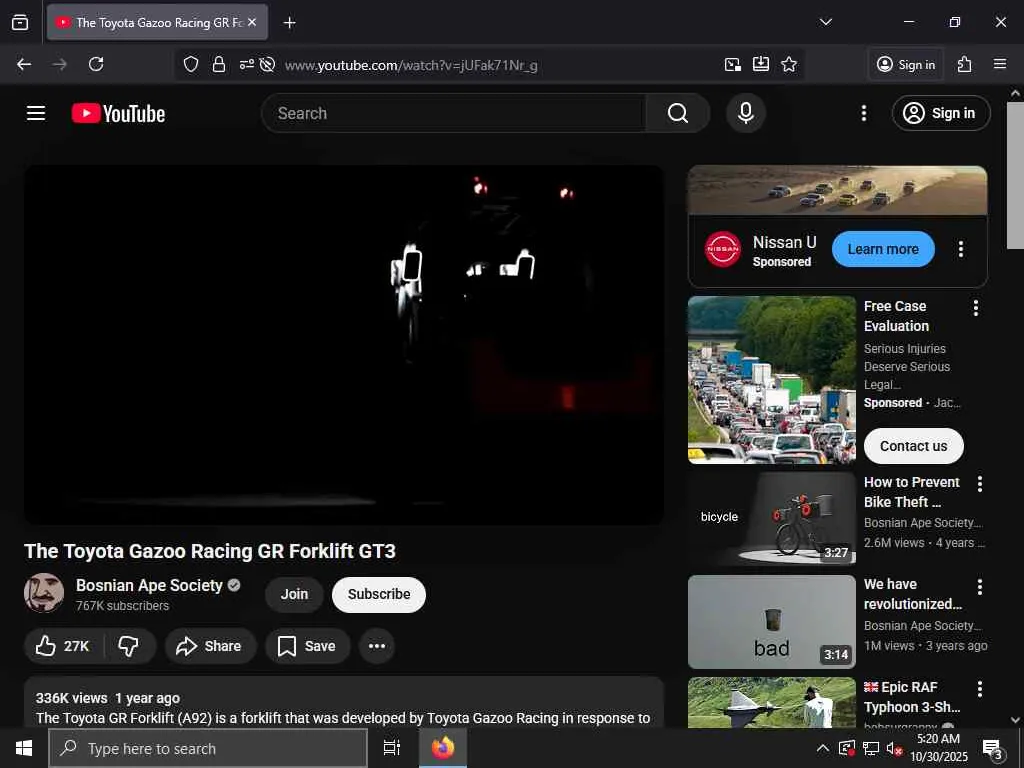Open options for Epic RAF Typhoon video
Screen dimensions: 1024x768
tap(980, 689)
